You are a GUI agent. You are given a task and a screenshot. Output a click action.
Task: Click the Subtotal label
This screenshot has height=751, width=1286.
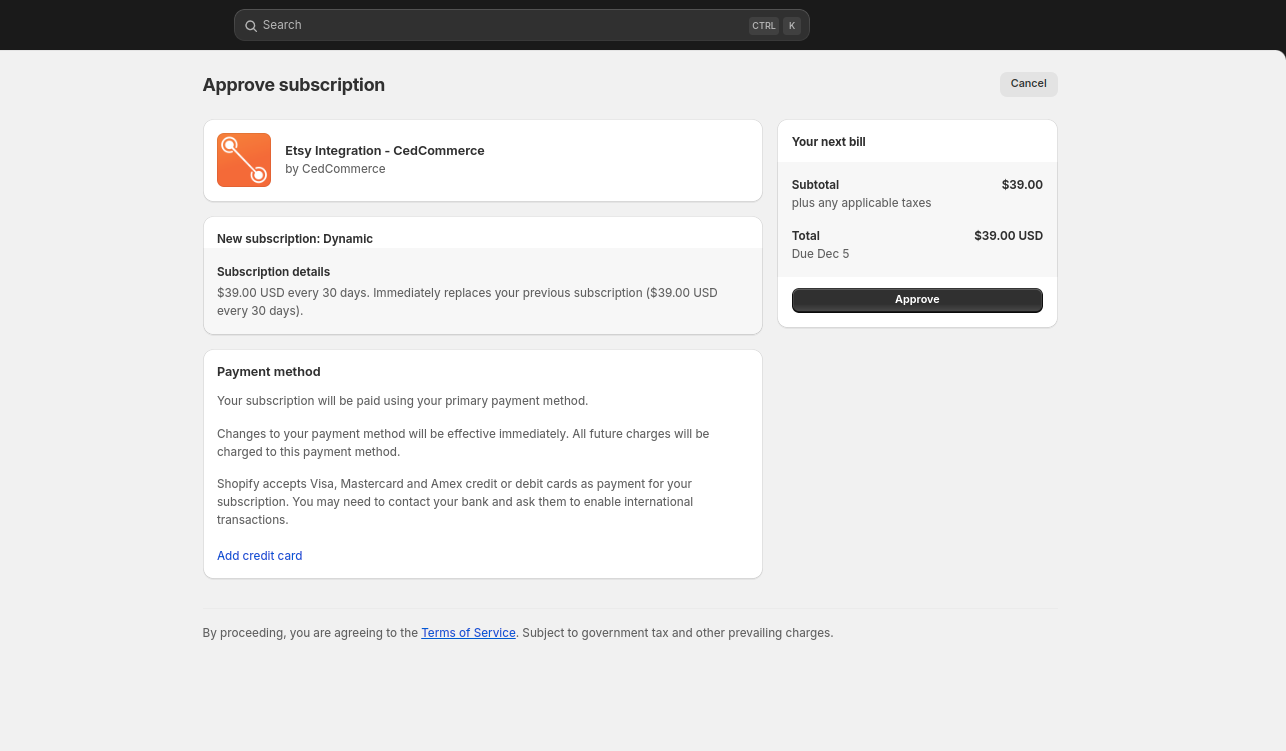pos(815,185)
